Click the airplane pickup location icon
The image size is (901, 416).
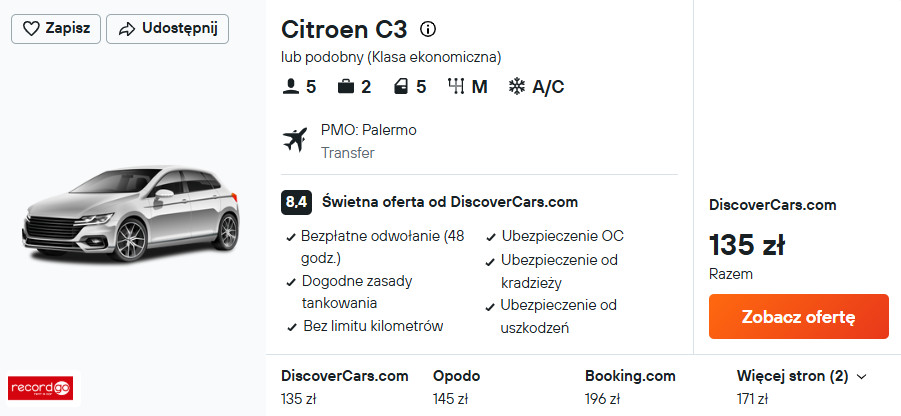[x=294, y=141]
